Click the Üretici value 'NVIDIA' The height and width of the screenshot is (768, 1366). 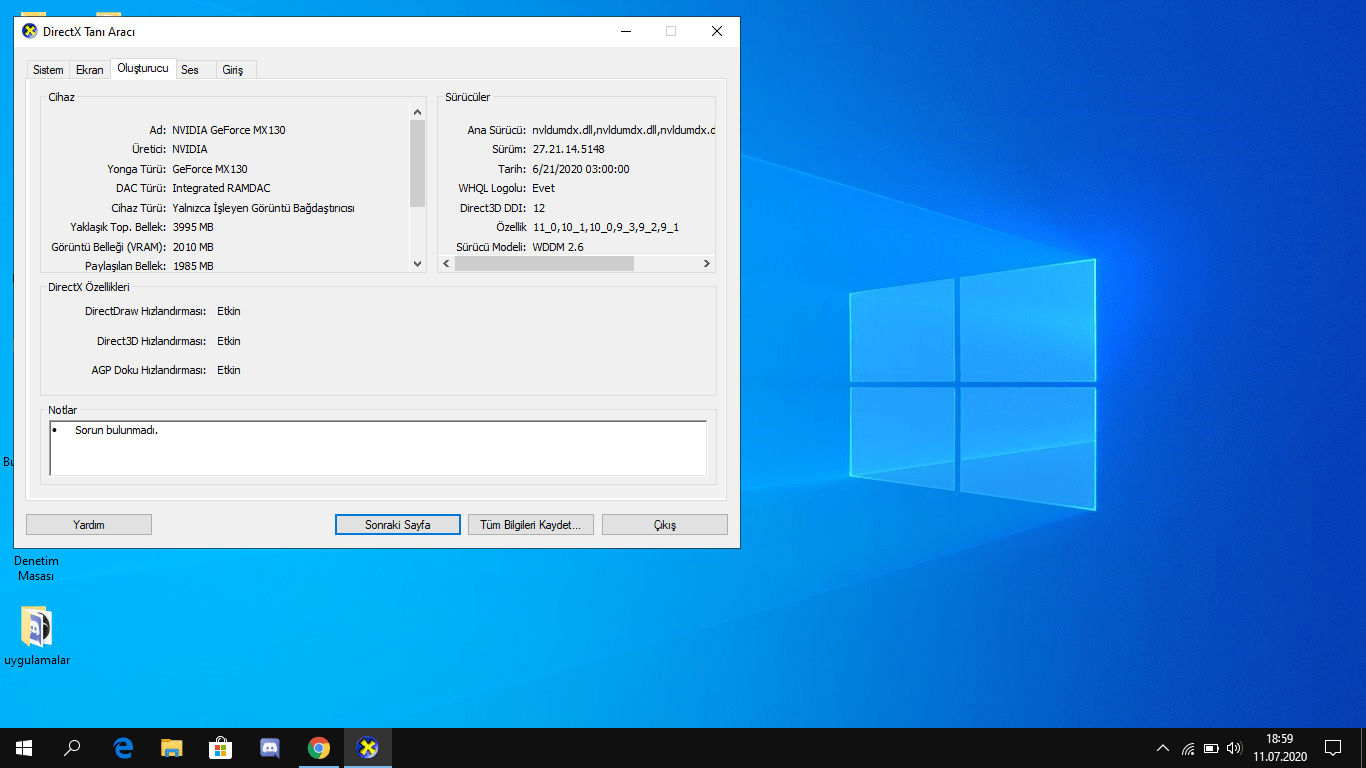190,149
